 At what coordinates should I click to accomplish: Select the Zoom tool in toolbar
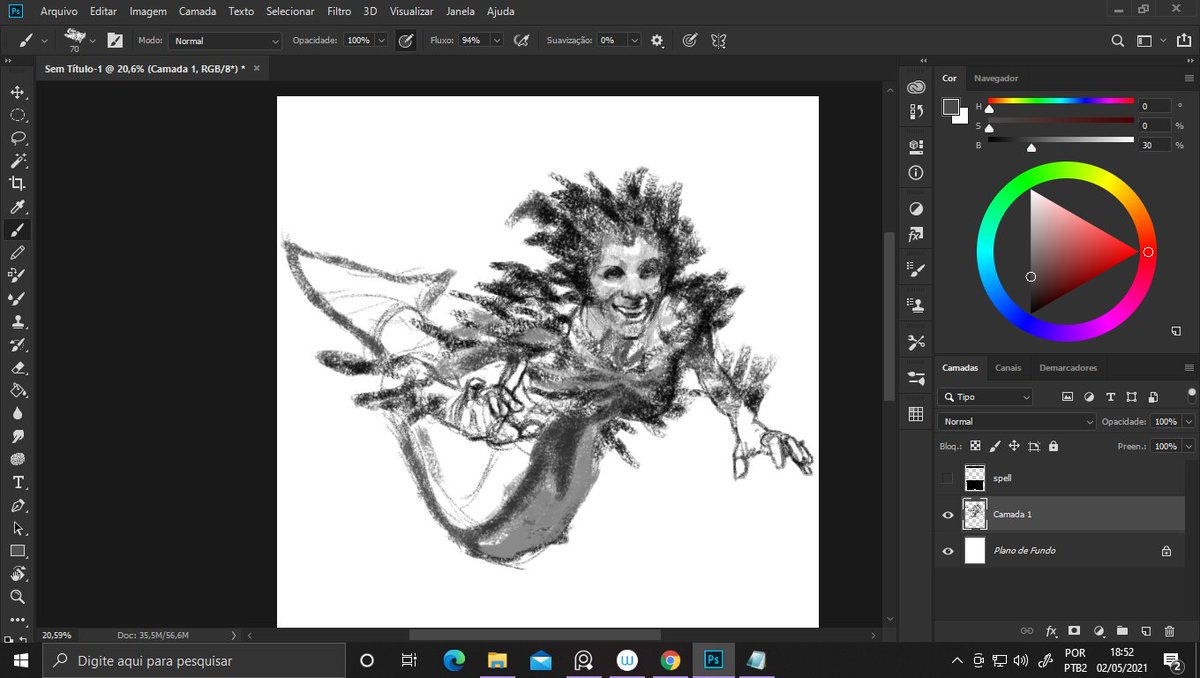click(18, 597)
